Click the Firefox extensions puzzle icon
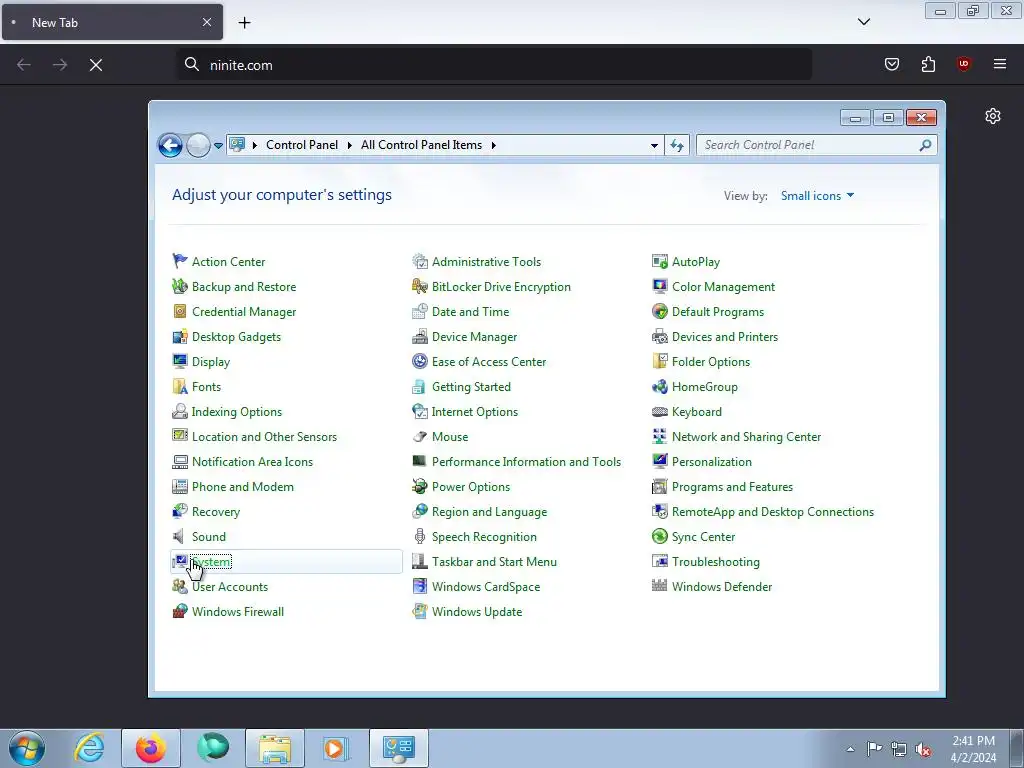 928,64
